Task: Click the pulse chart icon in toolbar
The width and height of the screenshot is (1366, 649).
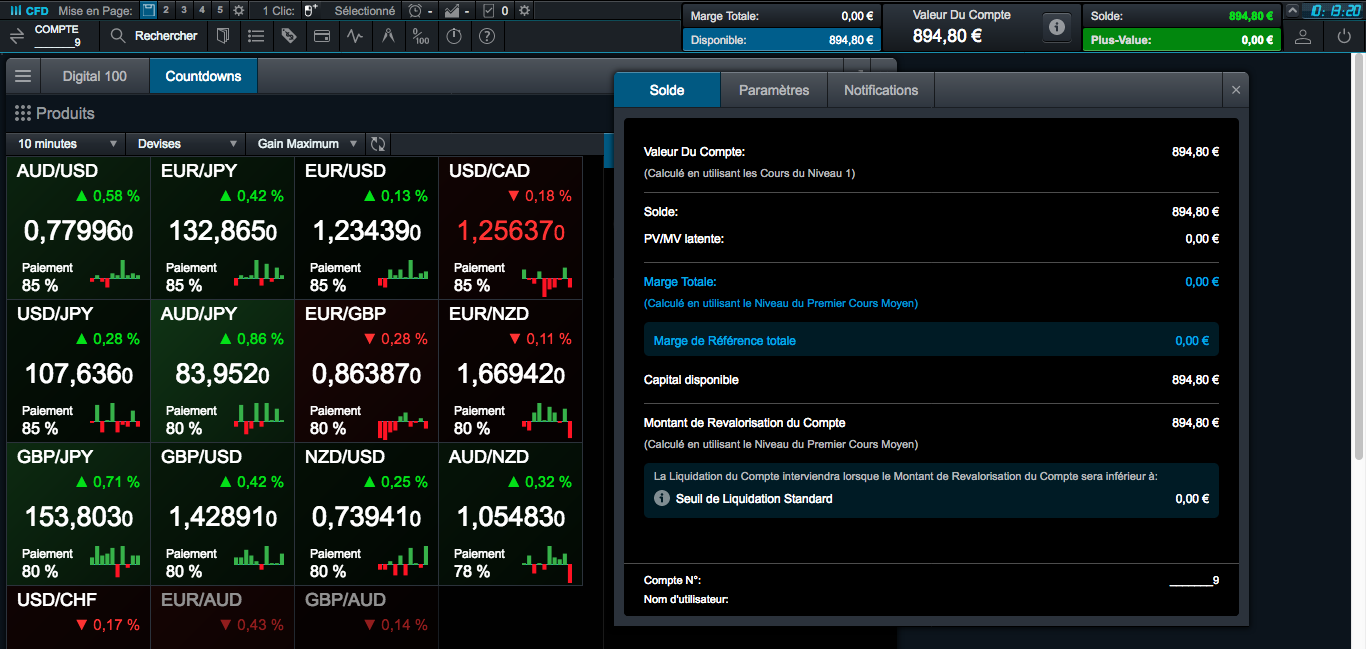Action: click(355, 36)
